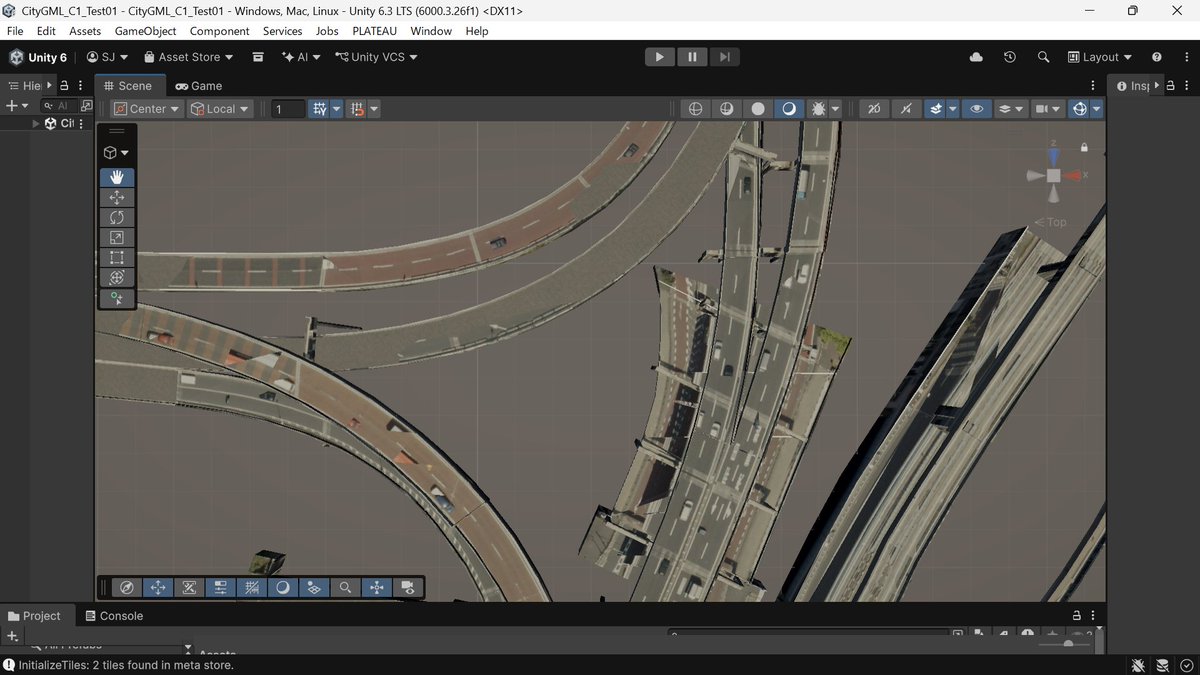Open the Component menu
The image size is (1200, 675).
(x=219, y=31)
